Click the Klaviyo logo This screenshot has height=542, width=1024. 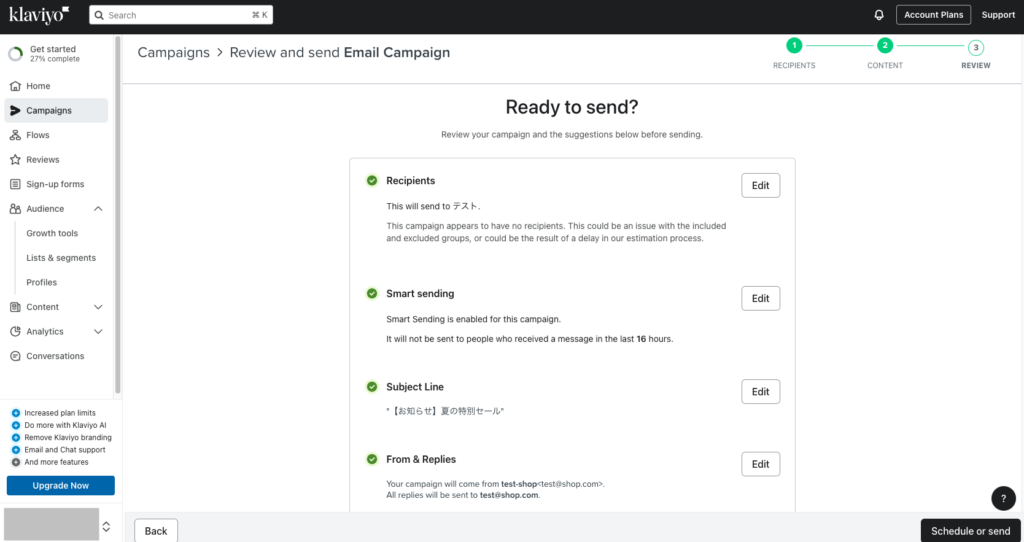pyautogui.click(x=39, y=15)
